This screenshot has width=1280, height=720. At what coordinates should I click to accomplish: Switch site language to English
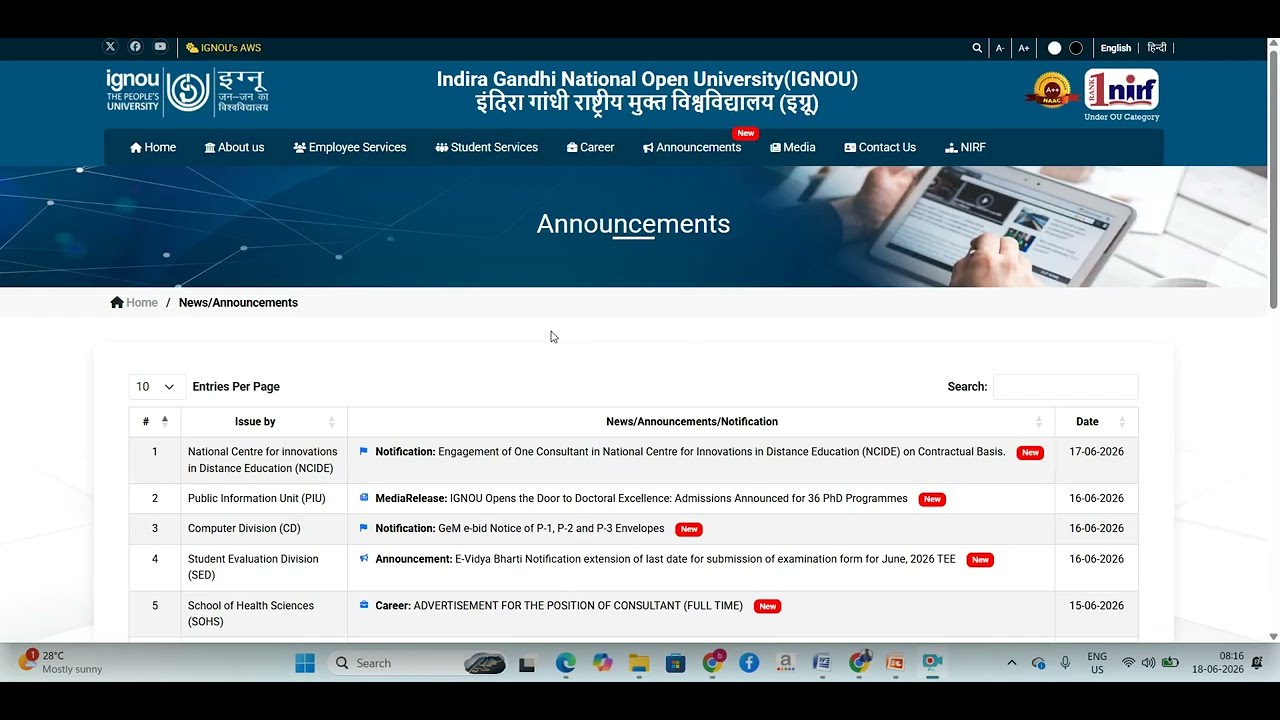tap(1116, 48)
